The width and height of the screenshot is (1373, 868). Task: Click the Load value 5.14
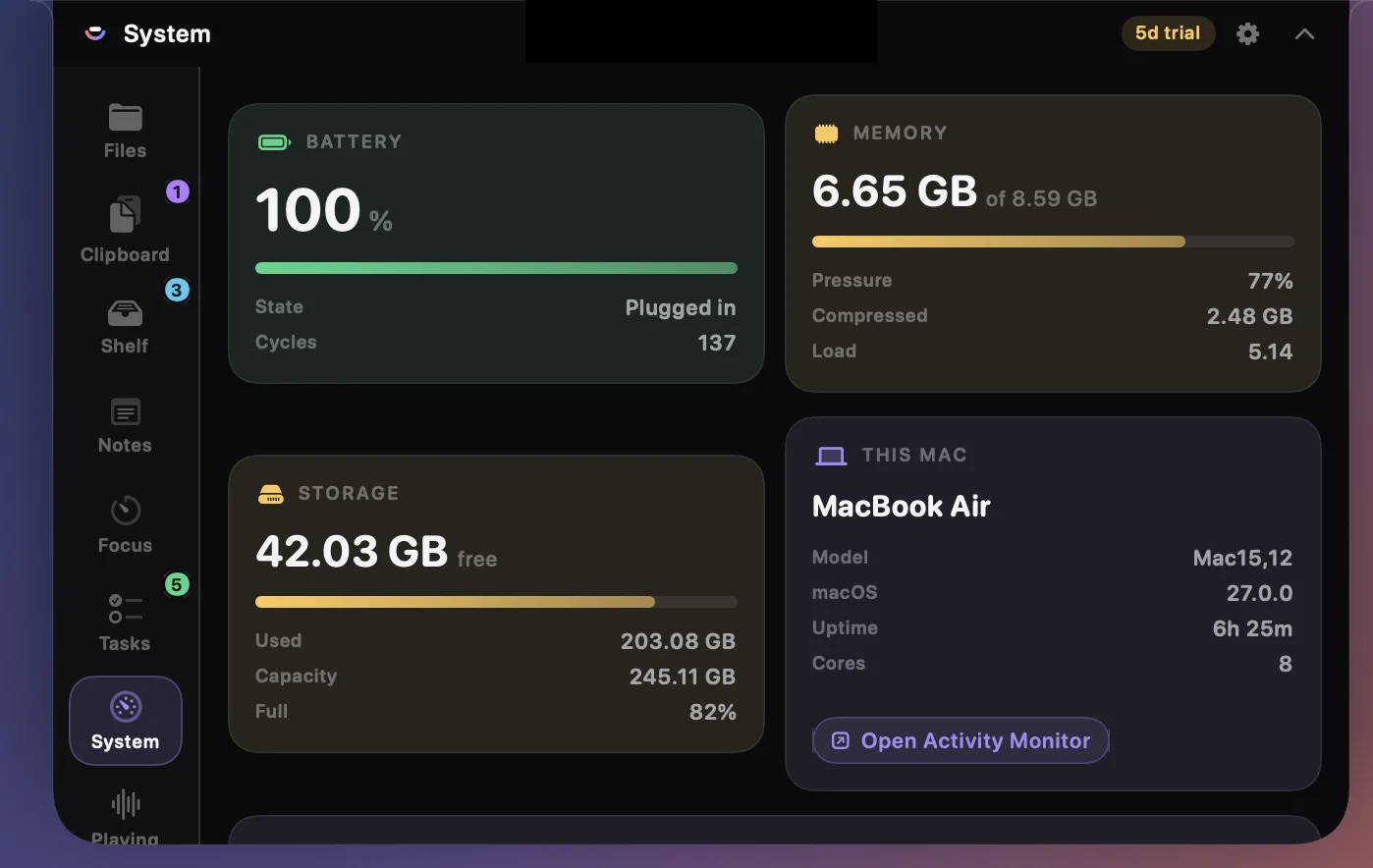[1270, 352]
